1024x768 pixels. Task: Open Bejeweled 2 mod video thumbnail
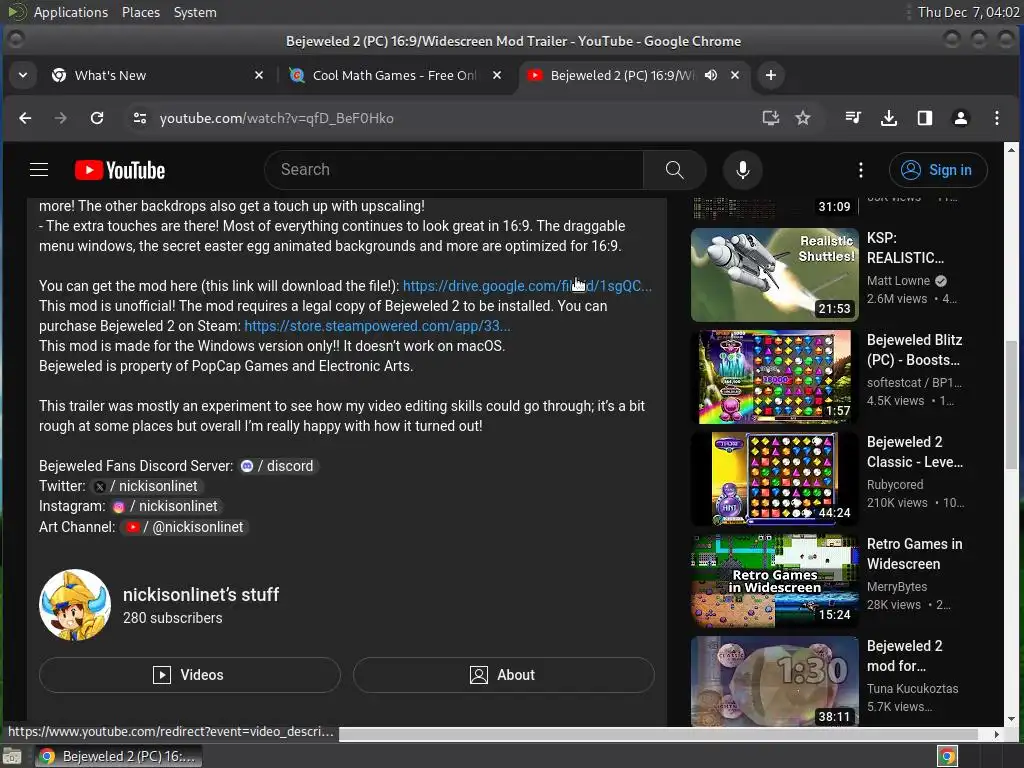pos(775,680)
